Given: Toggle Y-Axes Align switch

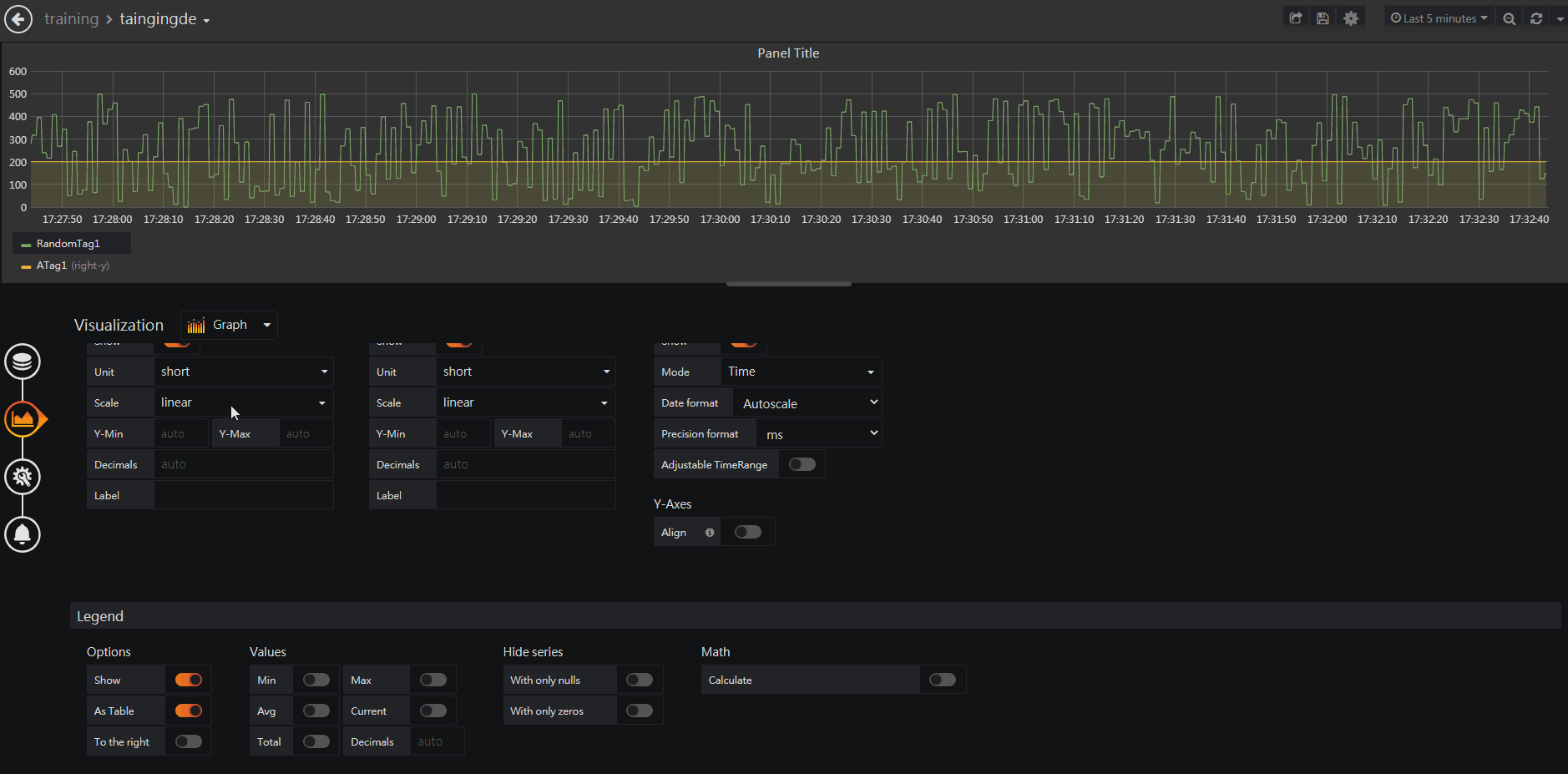Looking at the screenshot, I should pos(748,532).
